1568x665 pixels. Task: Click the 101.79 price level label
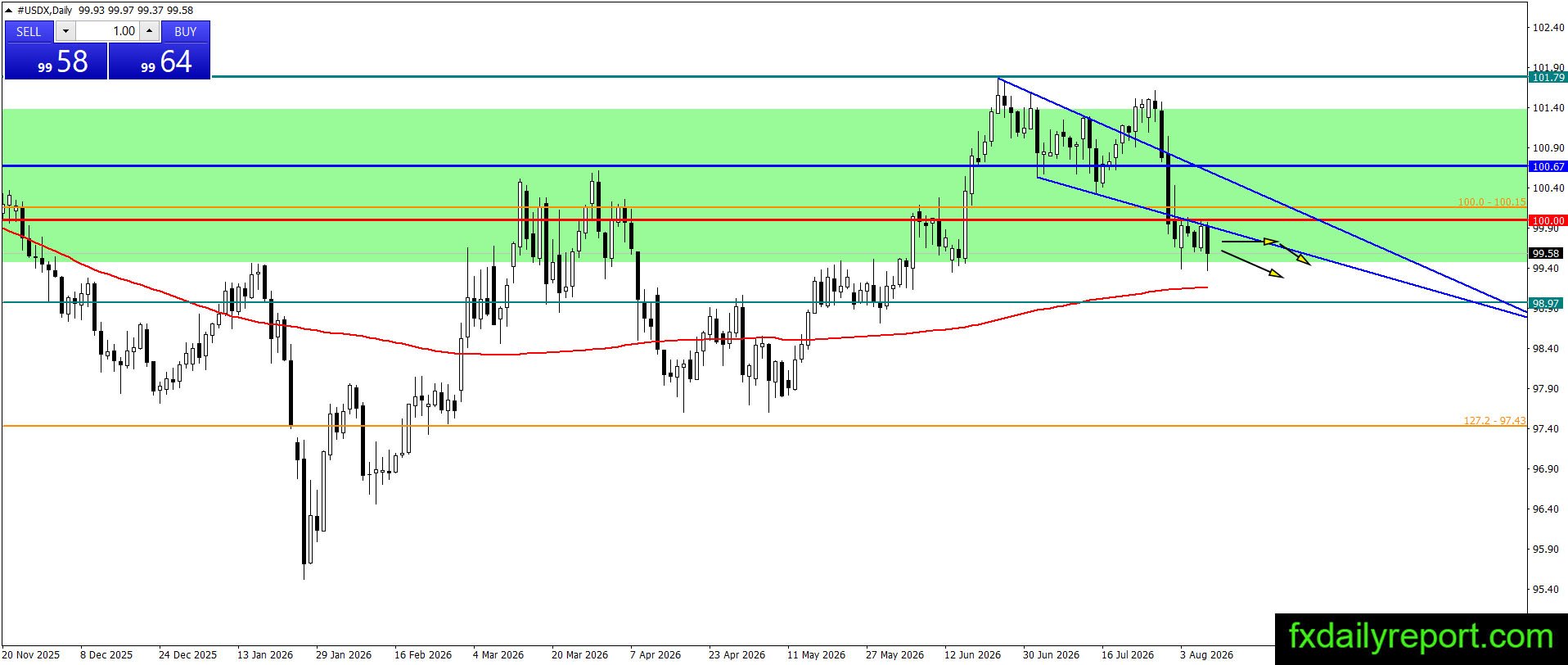1548,78
